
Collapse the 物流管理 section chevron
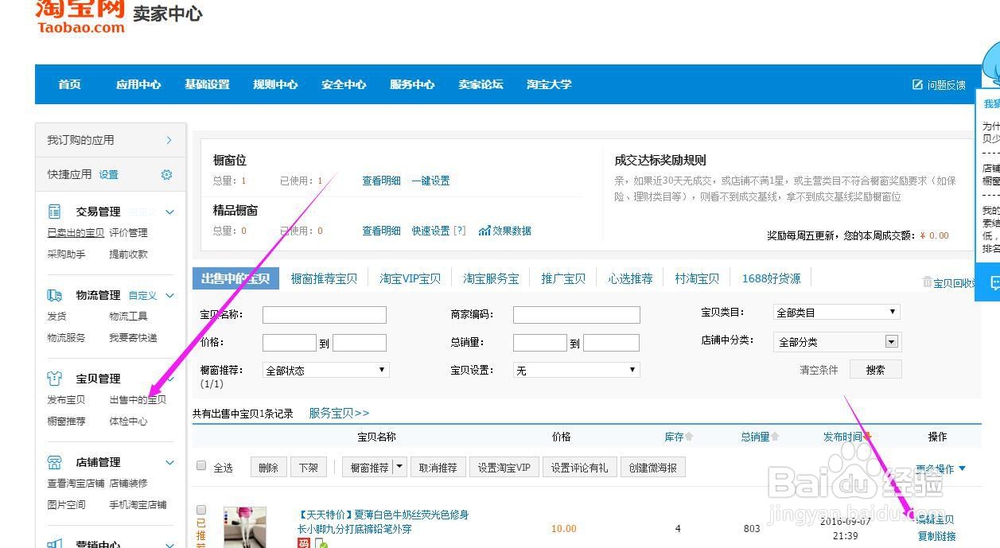pos(170,295)
